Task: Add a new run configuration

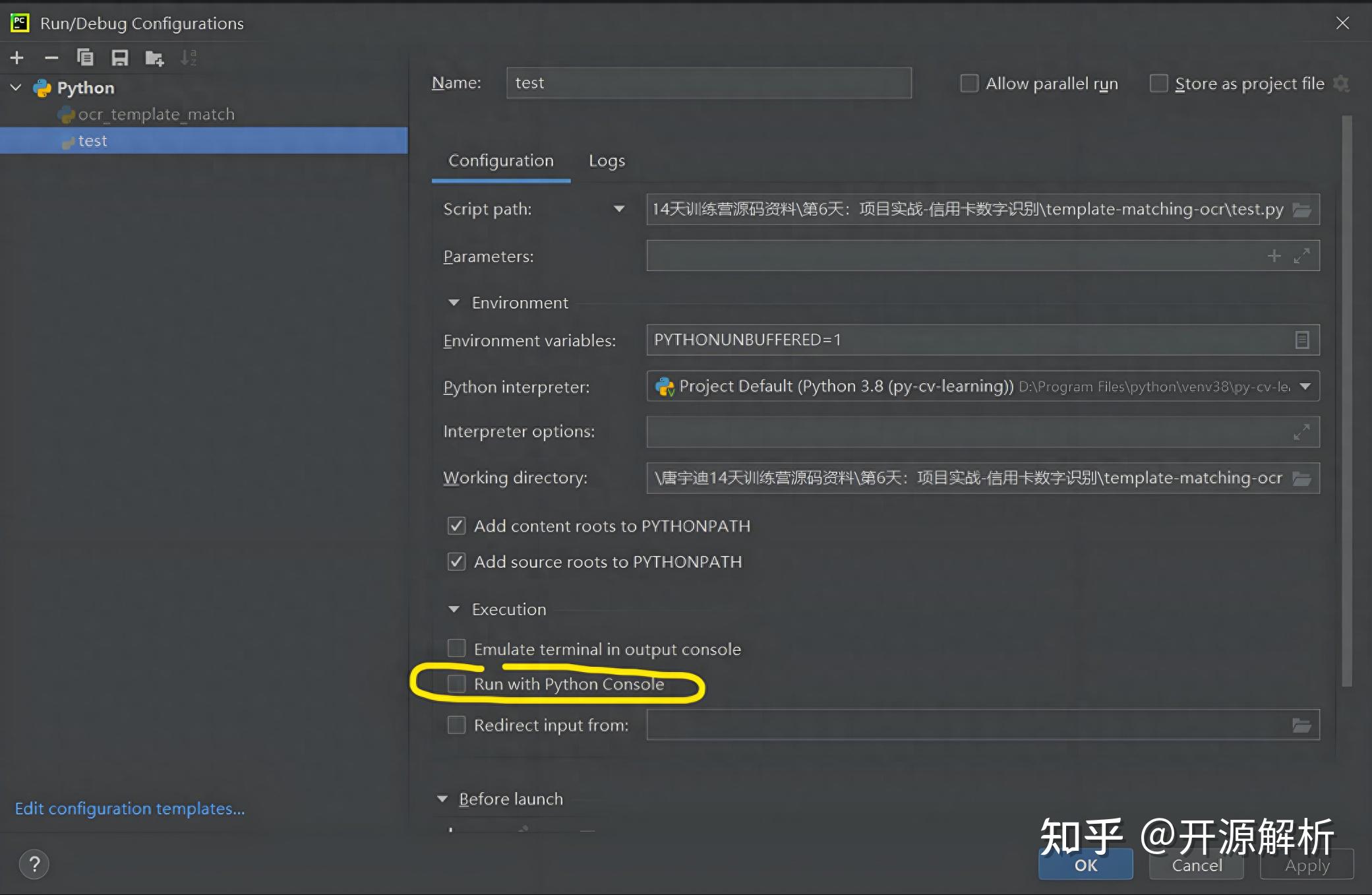Action: coord(16,57)
